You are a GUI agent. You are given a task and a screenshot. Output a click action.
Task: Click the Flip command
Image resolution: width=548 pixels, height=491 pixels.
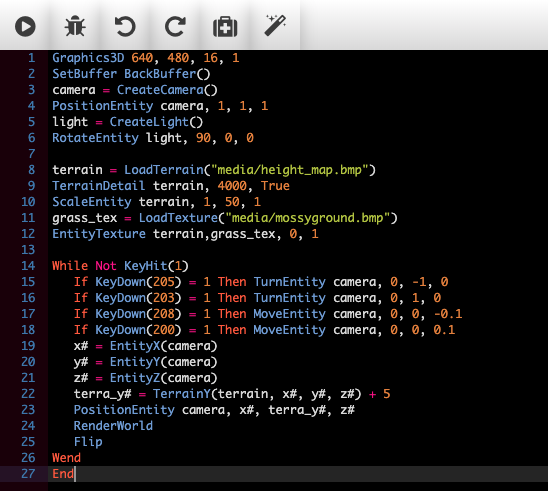pyautogui.click(x=88, y=442)
